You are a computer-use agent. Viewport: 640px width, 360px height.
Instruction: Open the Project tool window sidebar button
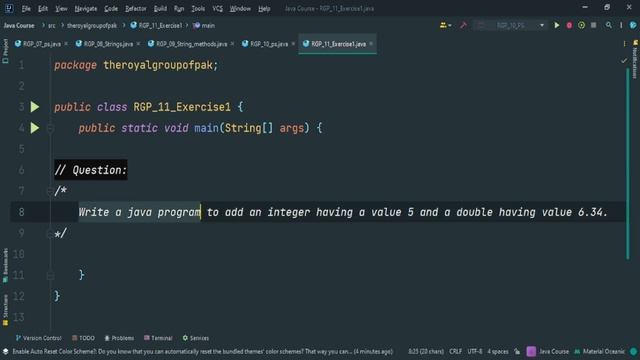[5, 51]
